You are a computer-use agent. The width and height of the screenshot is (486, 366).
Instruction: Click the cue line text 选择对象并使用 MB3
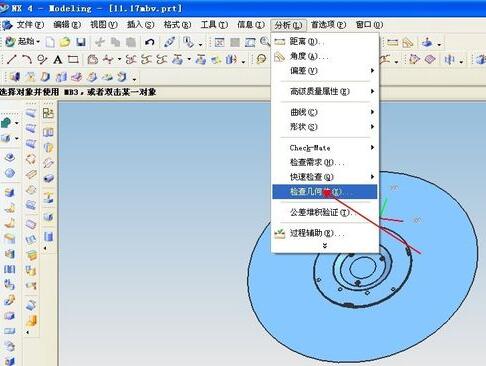coord(39,92)
